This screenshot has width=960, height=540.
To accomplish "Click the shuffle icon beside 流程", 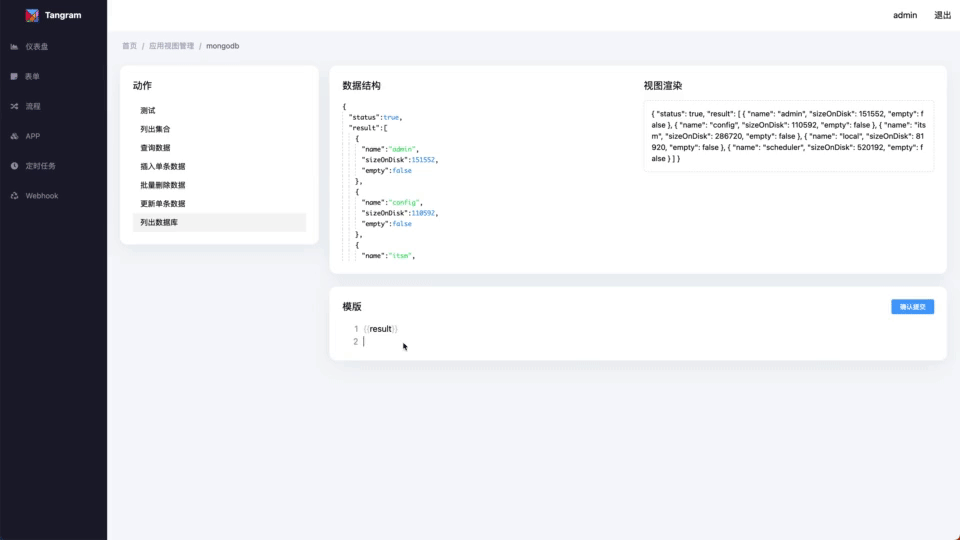I will (14, 106).
